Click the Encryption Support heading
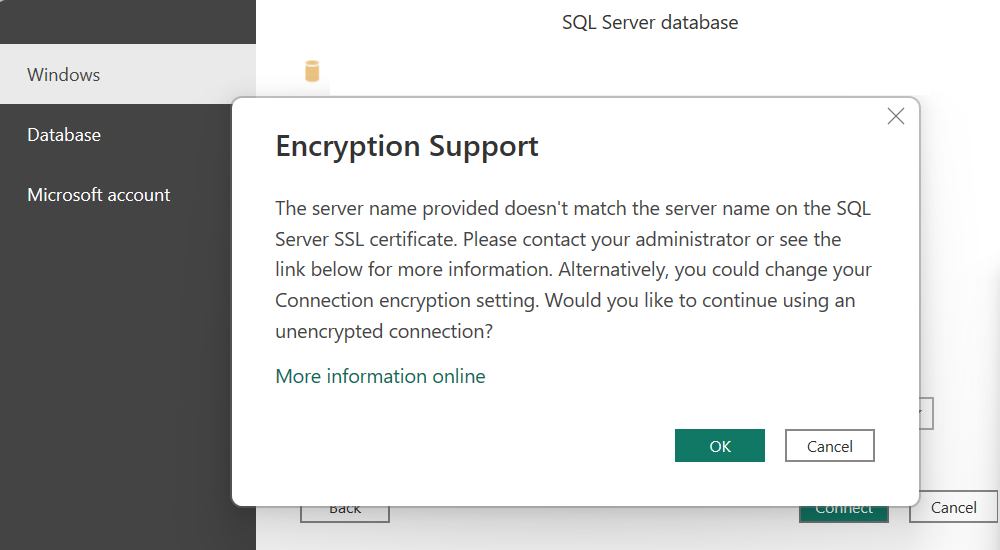The image size is (1000, 550). point(407,147)
